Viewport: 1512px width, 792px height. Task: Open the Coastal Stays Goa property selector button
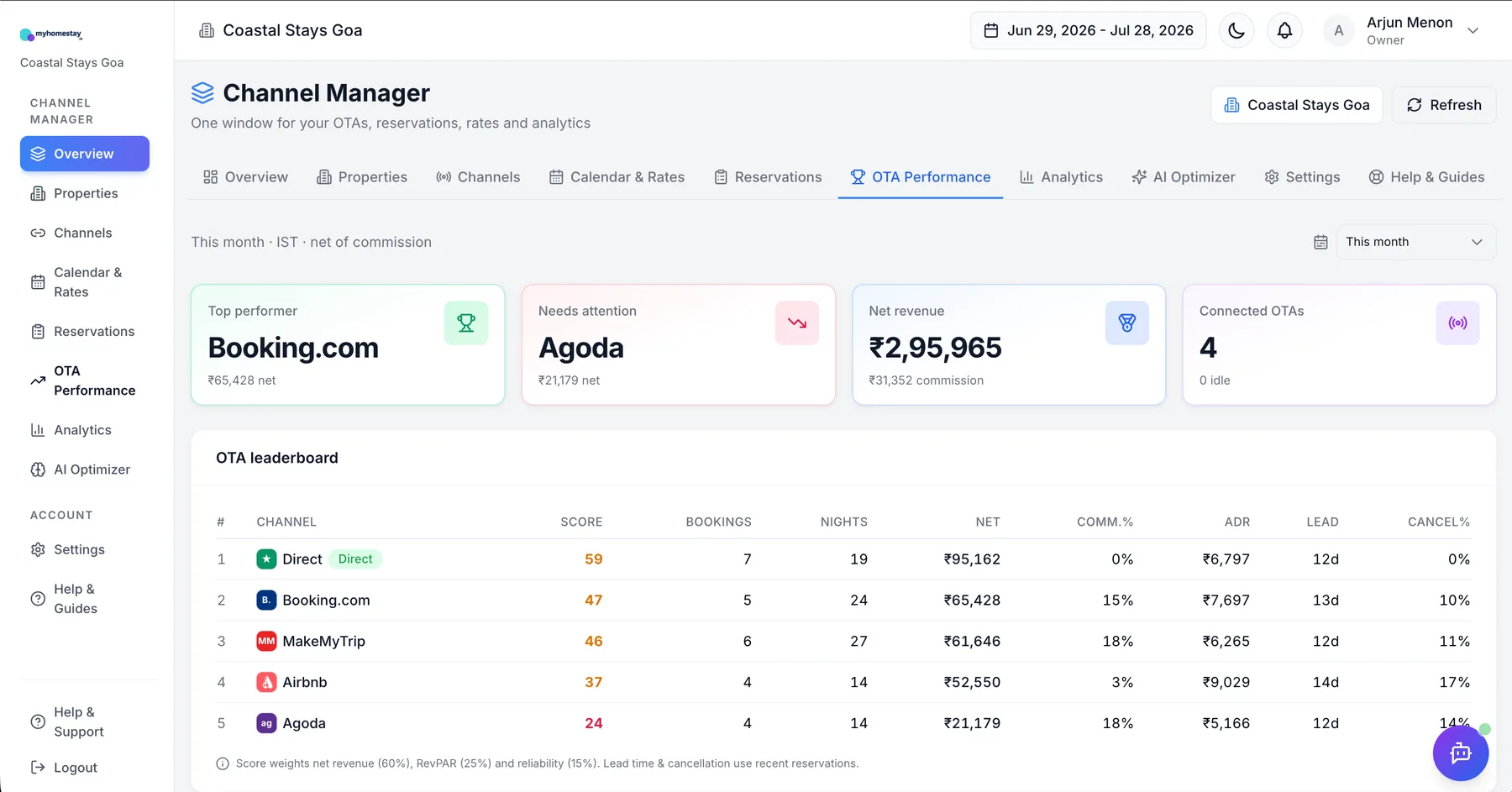[x=1296, y=105]
